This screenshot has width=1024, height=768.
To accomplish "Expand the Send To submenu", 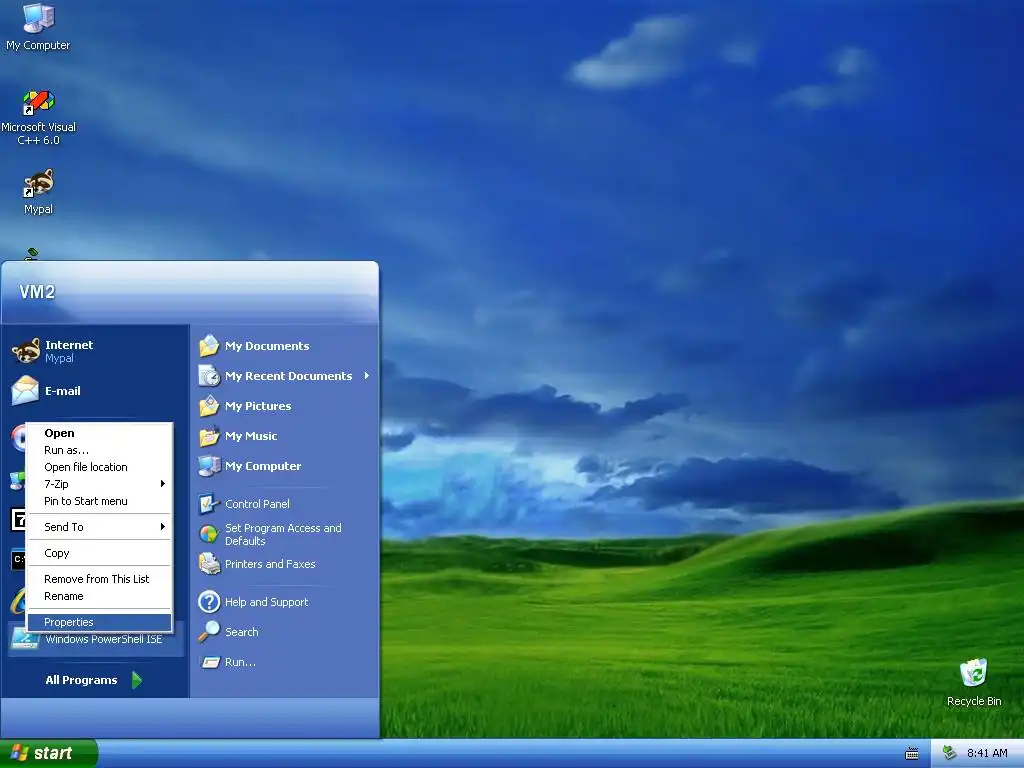I will coord(99,527).
